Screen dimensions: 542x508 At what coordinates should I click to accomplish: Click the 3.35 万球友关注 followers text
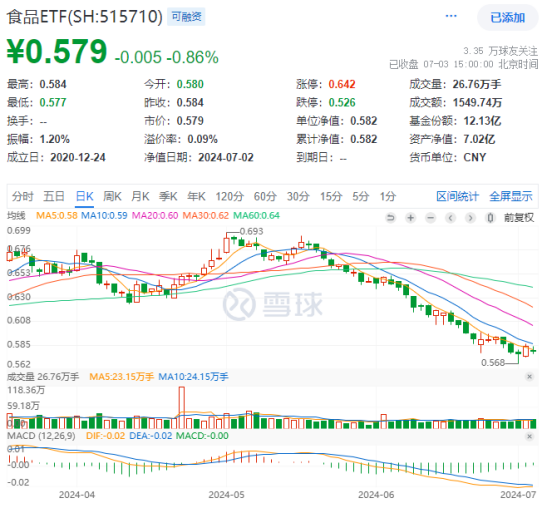501,51
